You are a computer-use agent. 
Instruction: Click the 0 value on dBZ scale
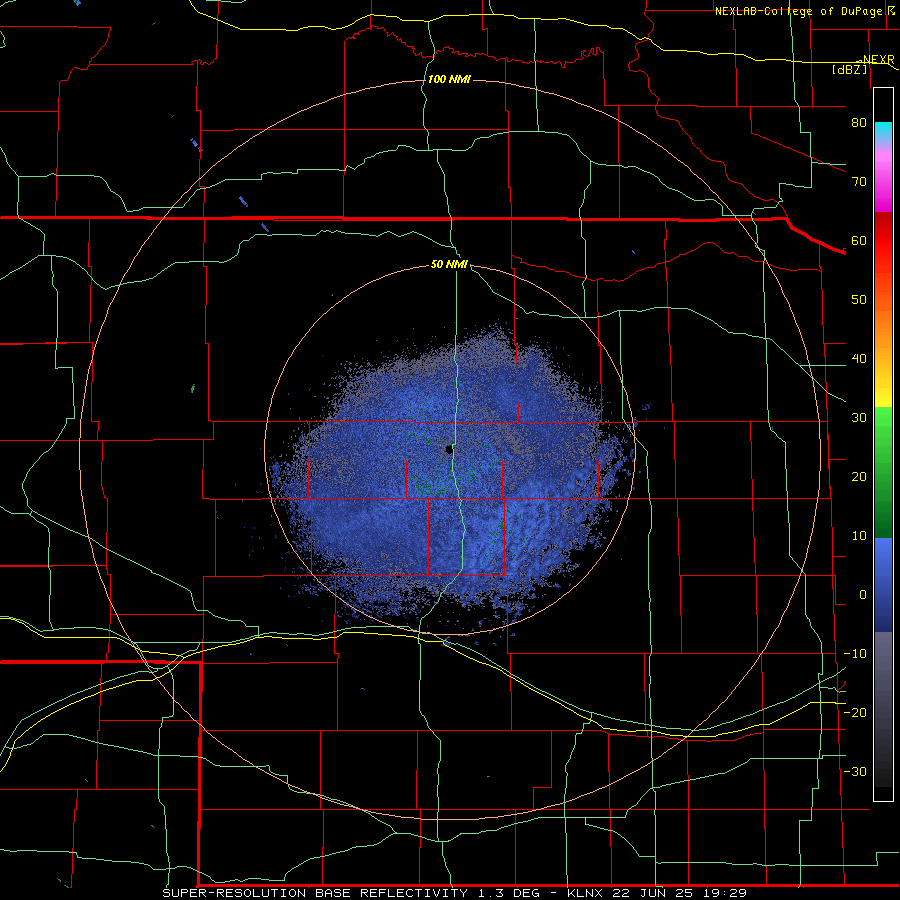[863, 595]
